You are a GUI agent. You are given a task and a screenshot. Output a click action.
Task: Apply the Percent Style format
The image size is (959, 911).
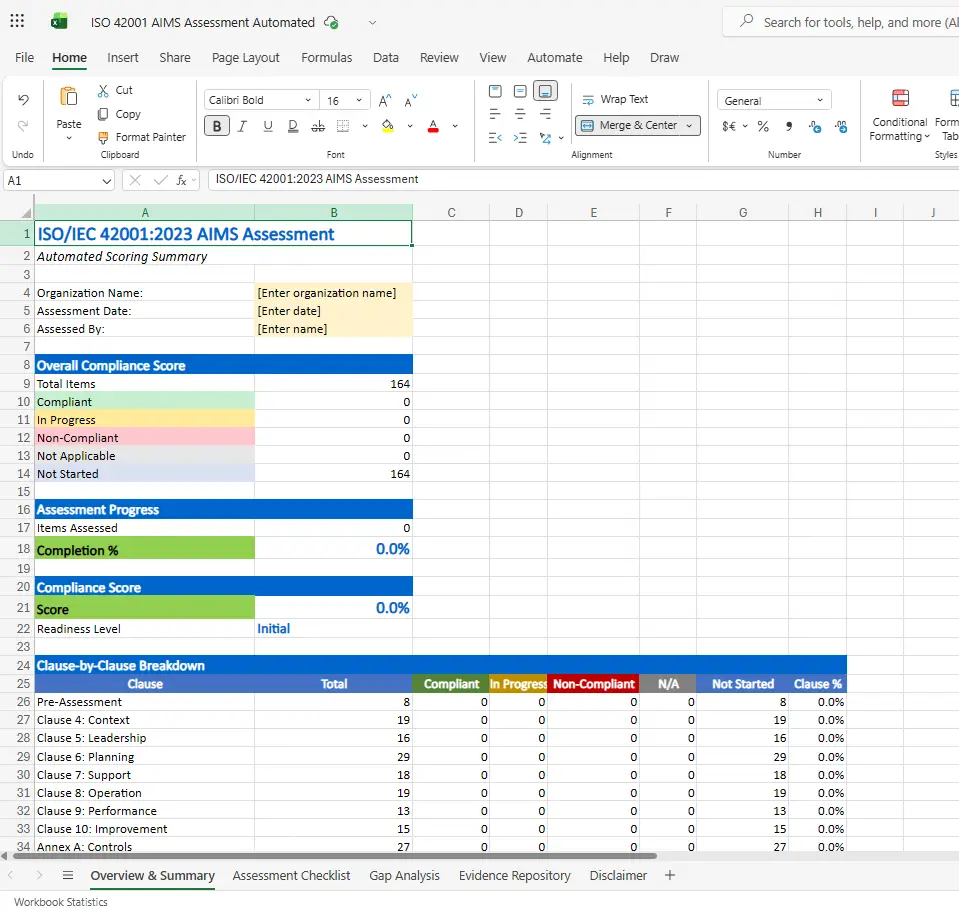point(763,126)
